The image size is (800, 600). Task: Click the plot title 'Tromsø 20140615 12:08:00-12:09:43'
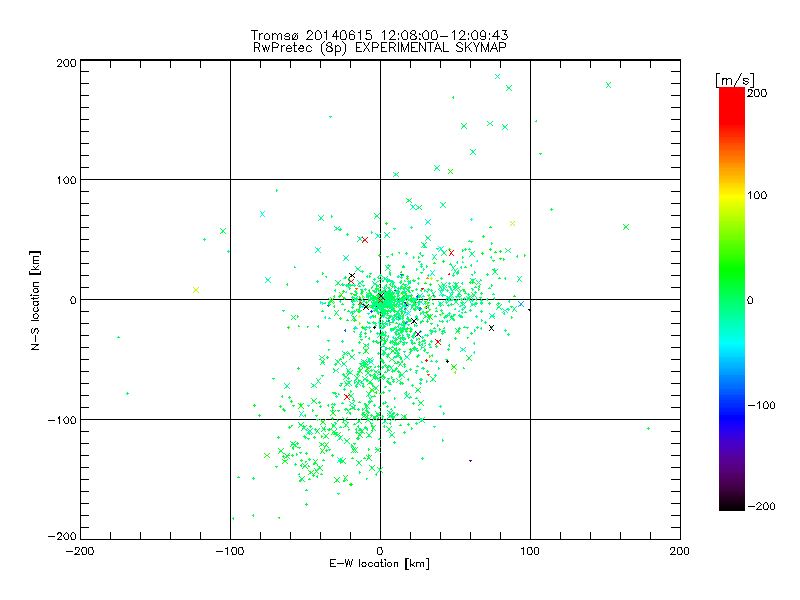[379, 35]
